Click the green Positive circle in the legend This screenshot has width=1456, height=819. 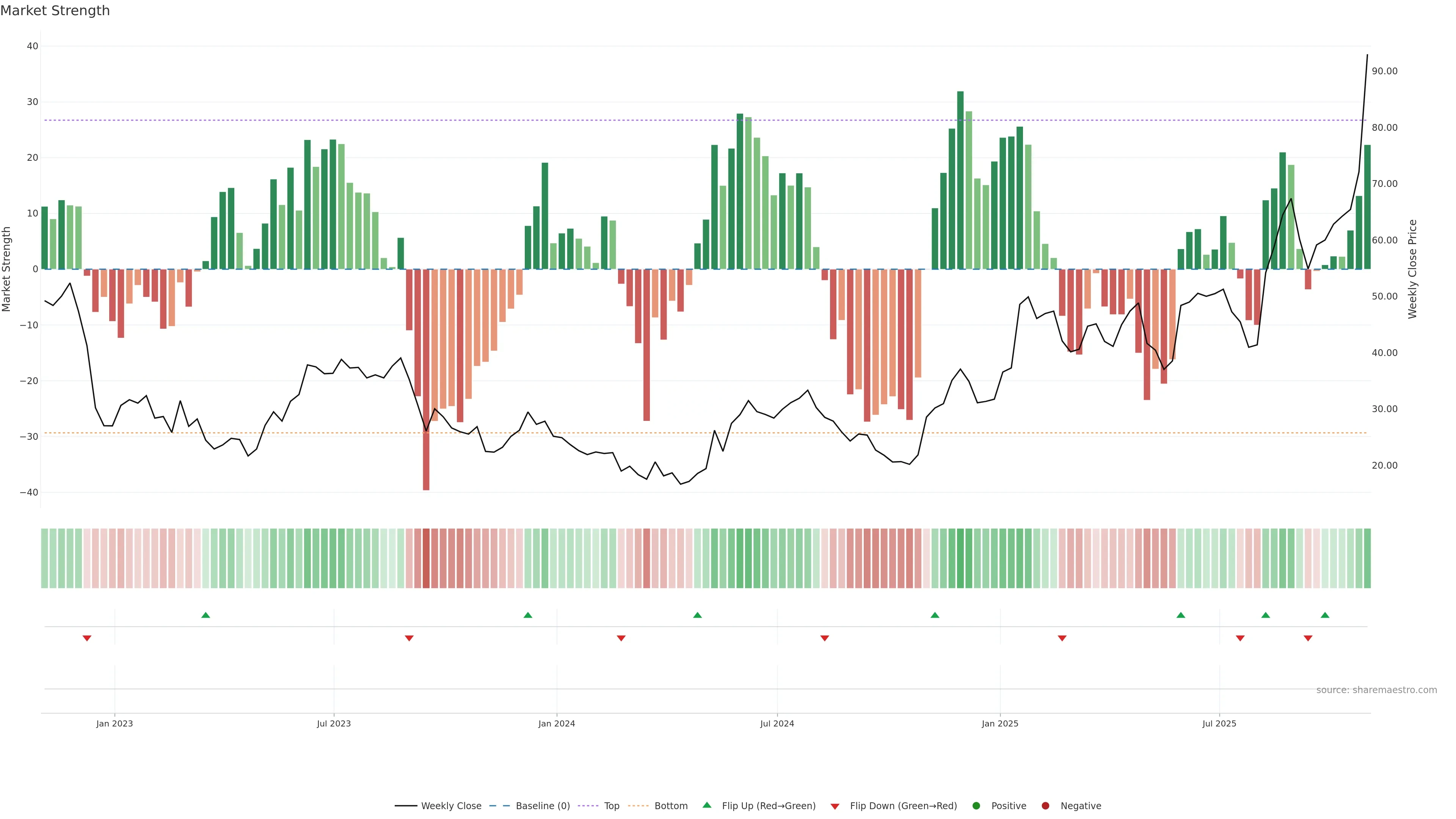[976, 806]
